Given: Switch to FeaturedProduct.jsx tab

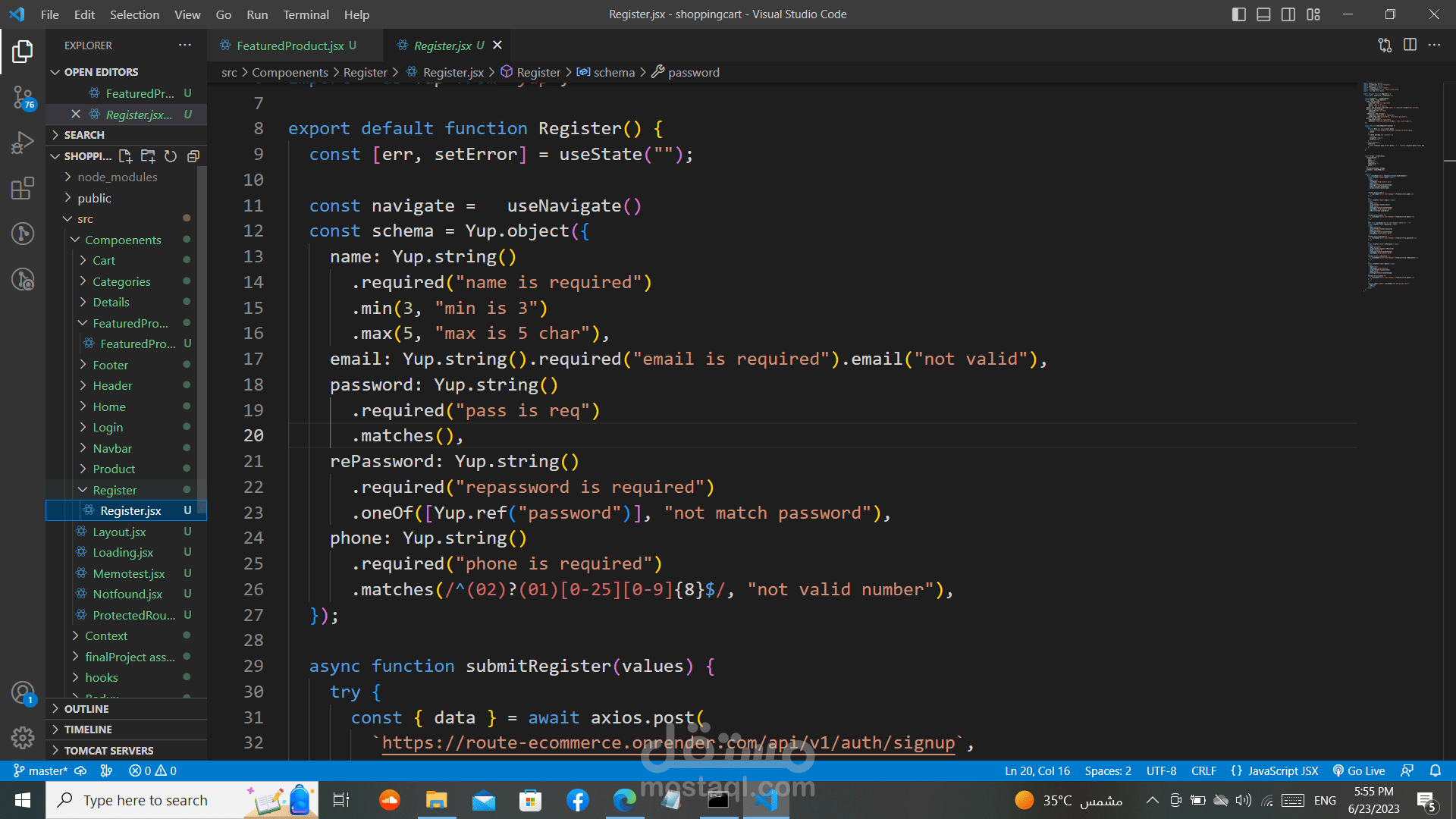Looking at the screenshot, I should pyautogui.click(x=290, y=45).
